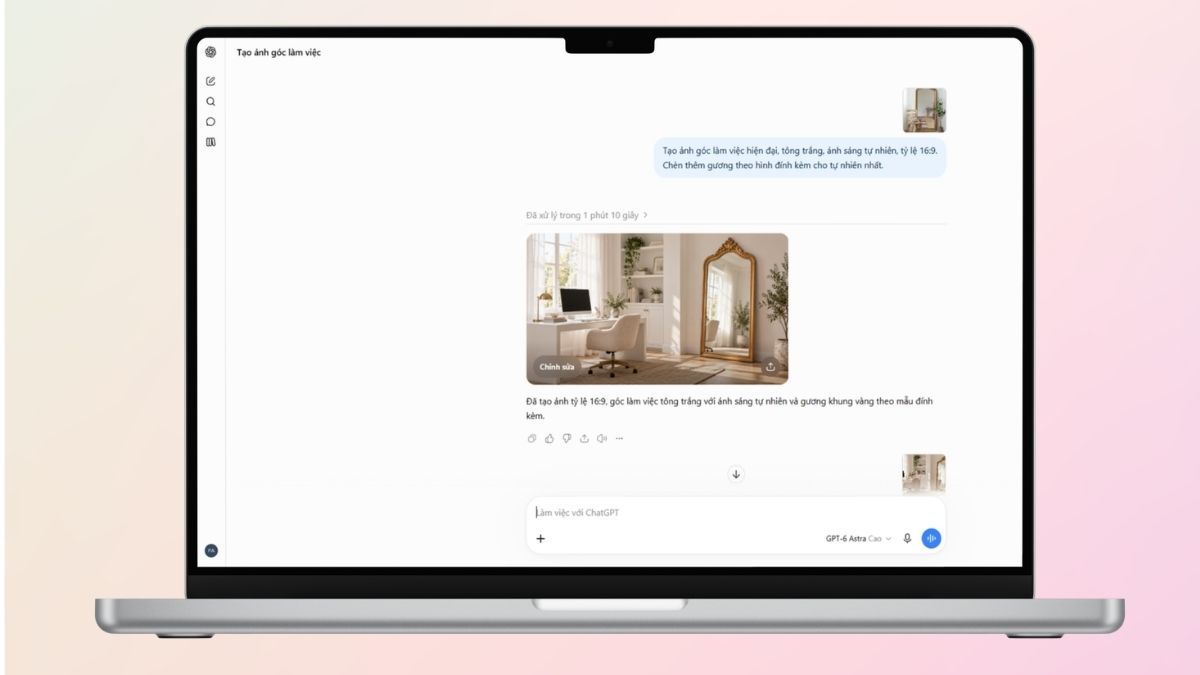Image resolution: width=1200 pixels, height=675 pixels.
Task: Click the 'Chỉnh sửa' button on the image
Action: 557,367
